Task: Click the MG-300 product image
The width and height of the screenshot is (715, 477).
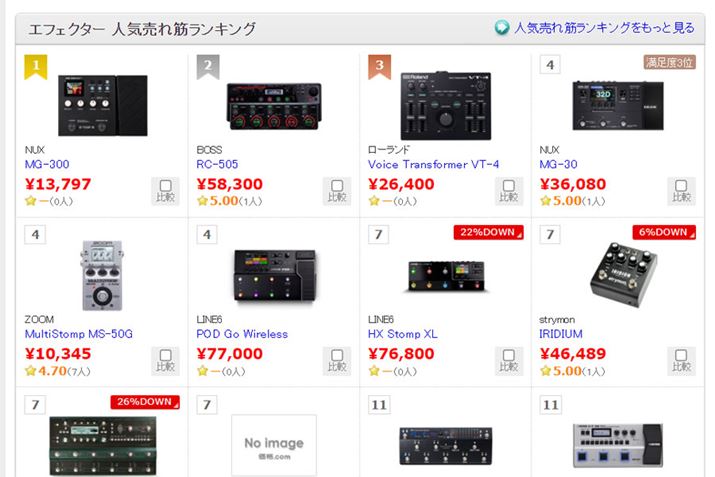Action: (103, 105)
